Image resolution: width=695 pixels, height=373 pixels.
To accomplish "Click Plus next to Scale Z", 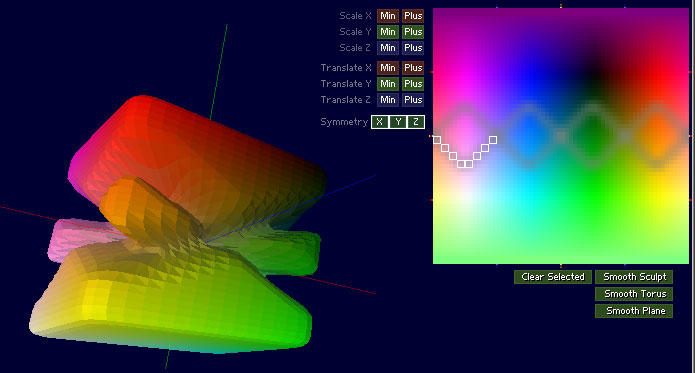I will [x=413, y=48].
